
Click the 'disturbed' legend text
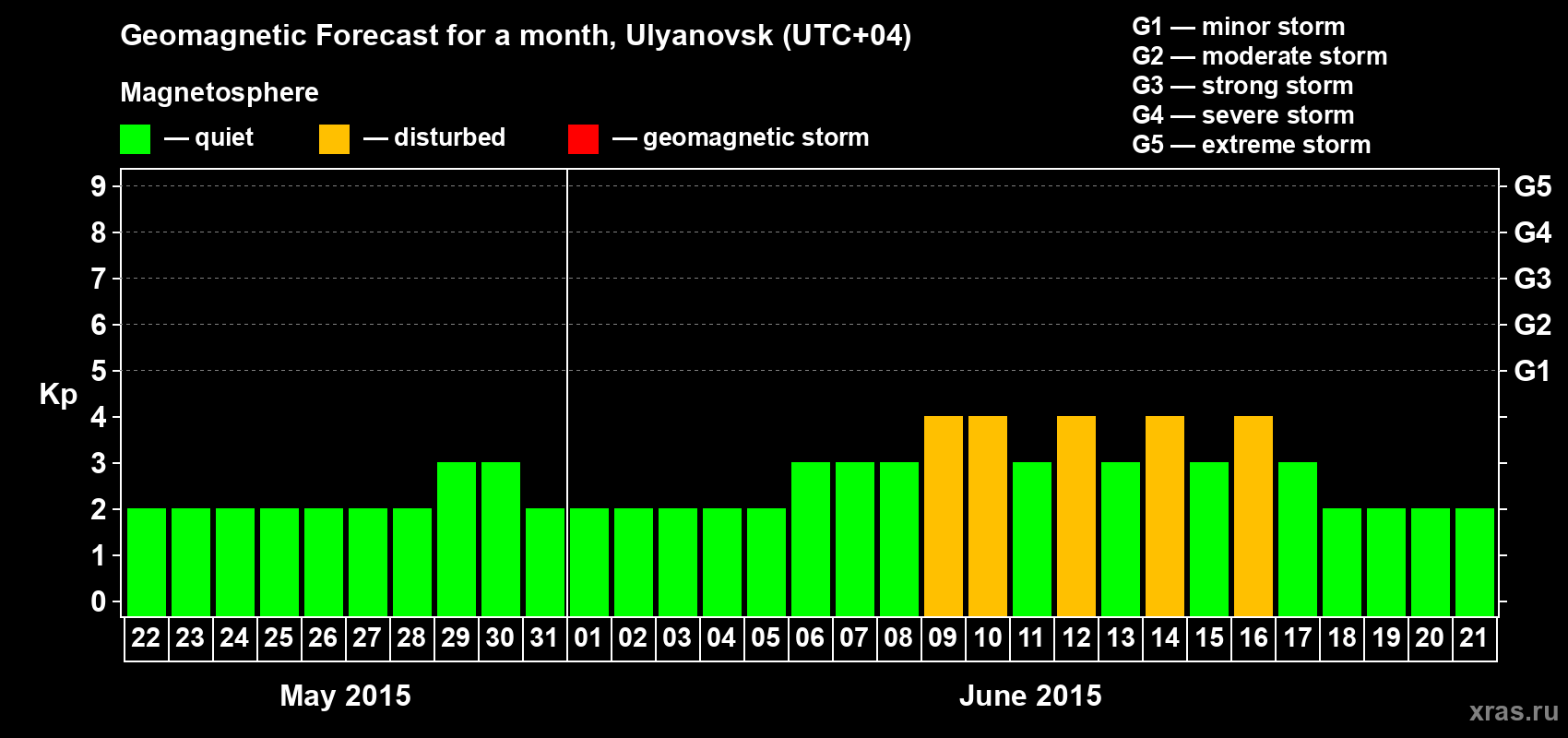coord(449,137)
